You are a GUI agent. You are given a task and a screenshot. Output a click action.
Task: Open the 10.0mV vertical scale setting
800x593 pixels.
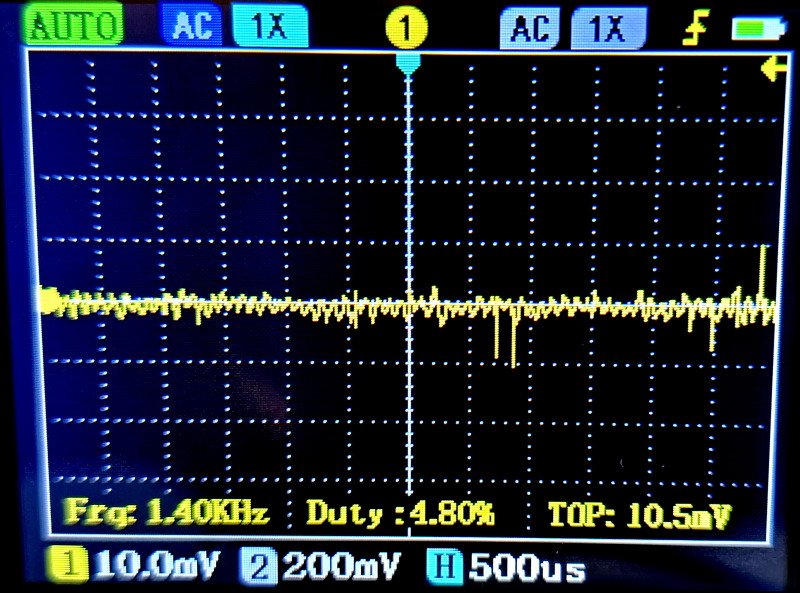point(155,567)
